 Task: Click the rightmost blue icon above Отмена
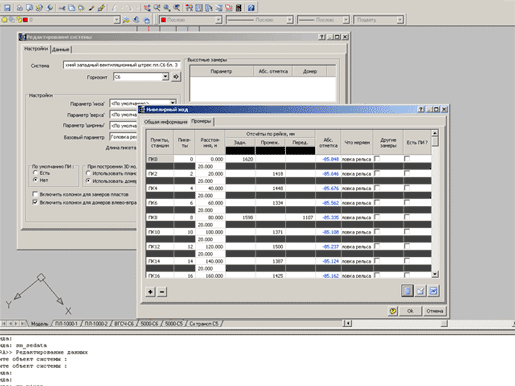click(x=433, y=291)
